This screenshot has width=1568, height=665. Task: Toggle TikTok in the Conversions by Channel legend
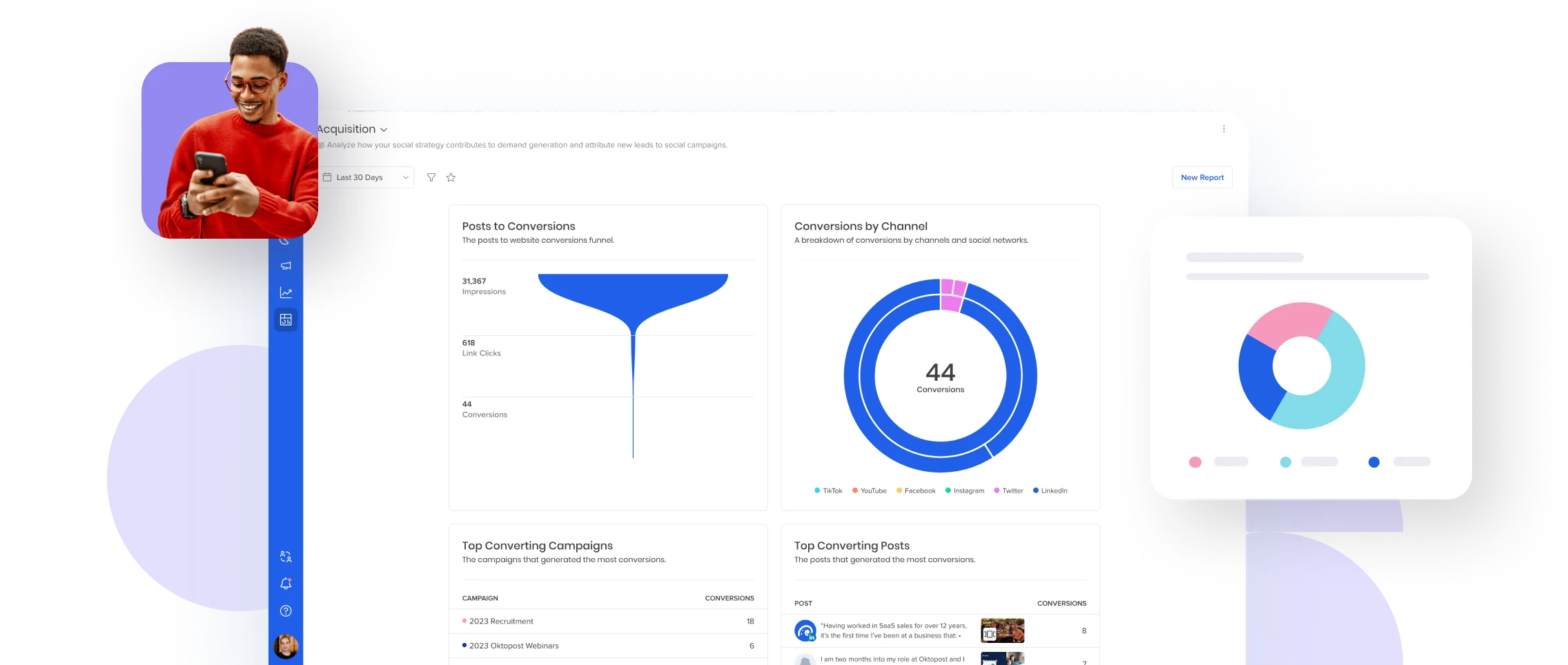coord(827,490)
